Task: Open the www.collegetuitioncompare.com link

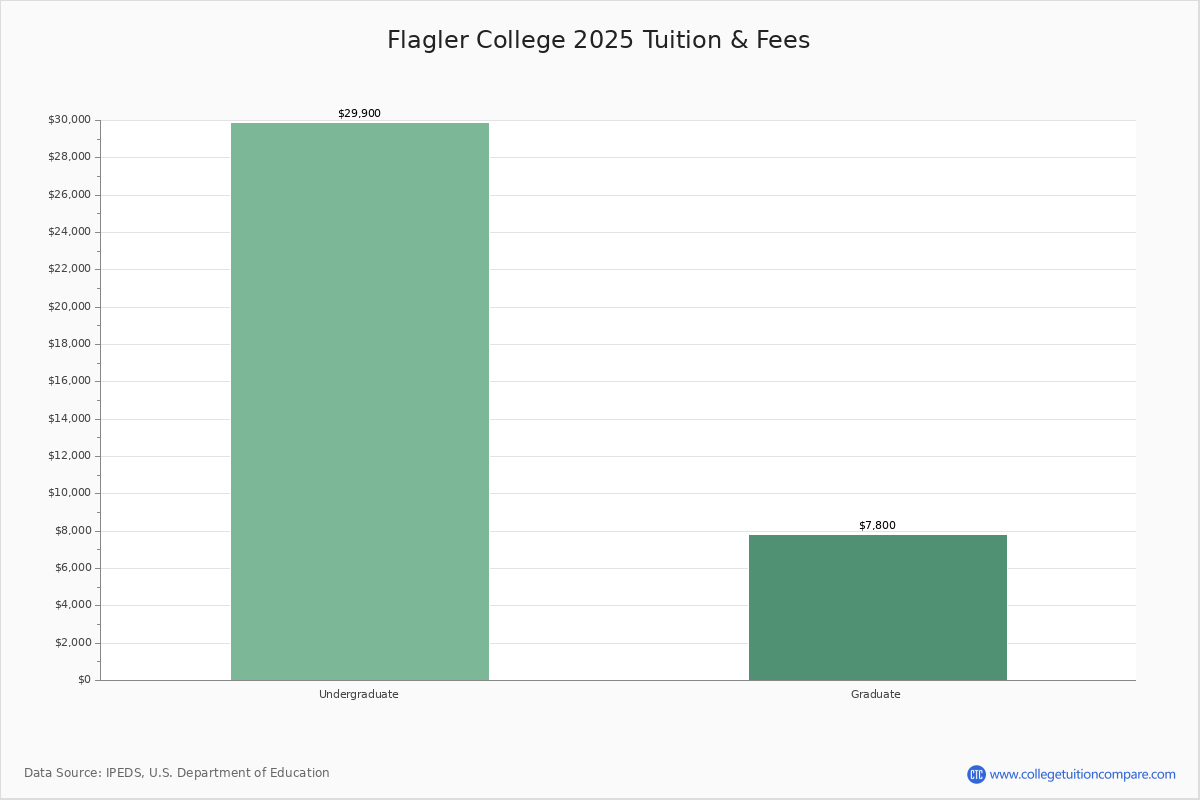Action: [1082, 774]
